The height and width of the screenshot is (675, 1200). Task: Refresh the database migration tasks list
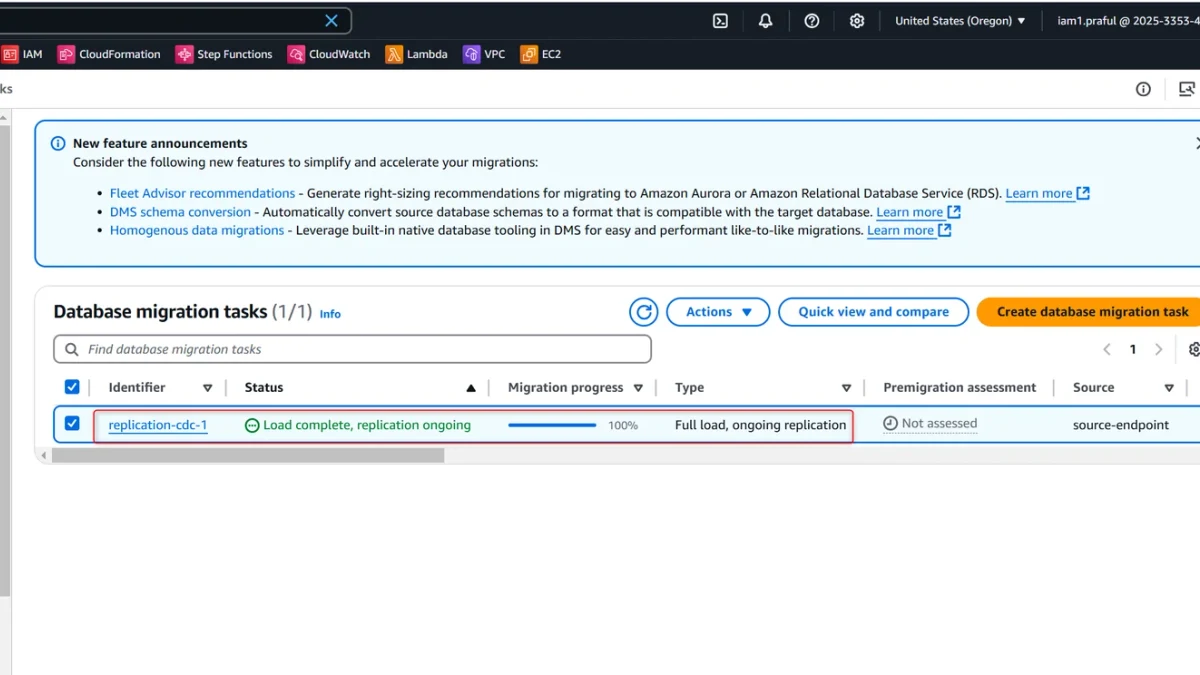644,312
